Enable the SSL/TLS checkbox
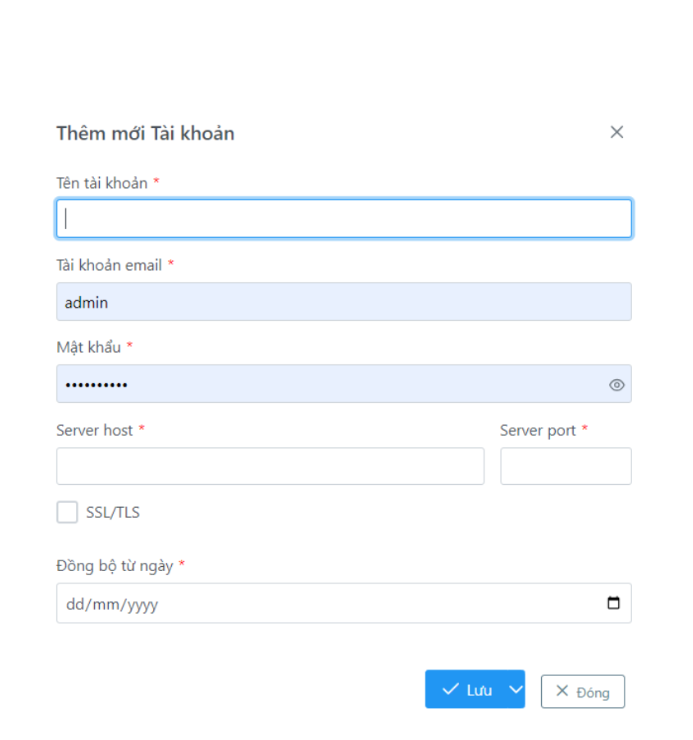The height and width of the screenshot is (740, 693). 67,513
